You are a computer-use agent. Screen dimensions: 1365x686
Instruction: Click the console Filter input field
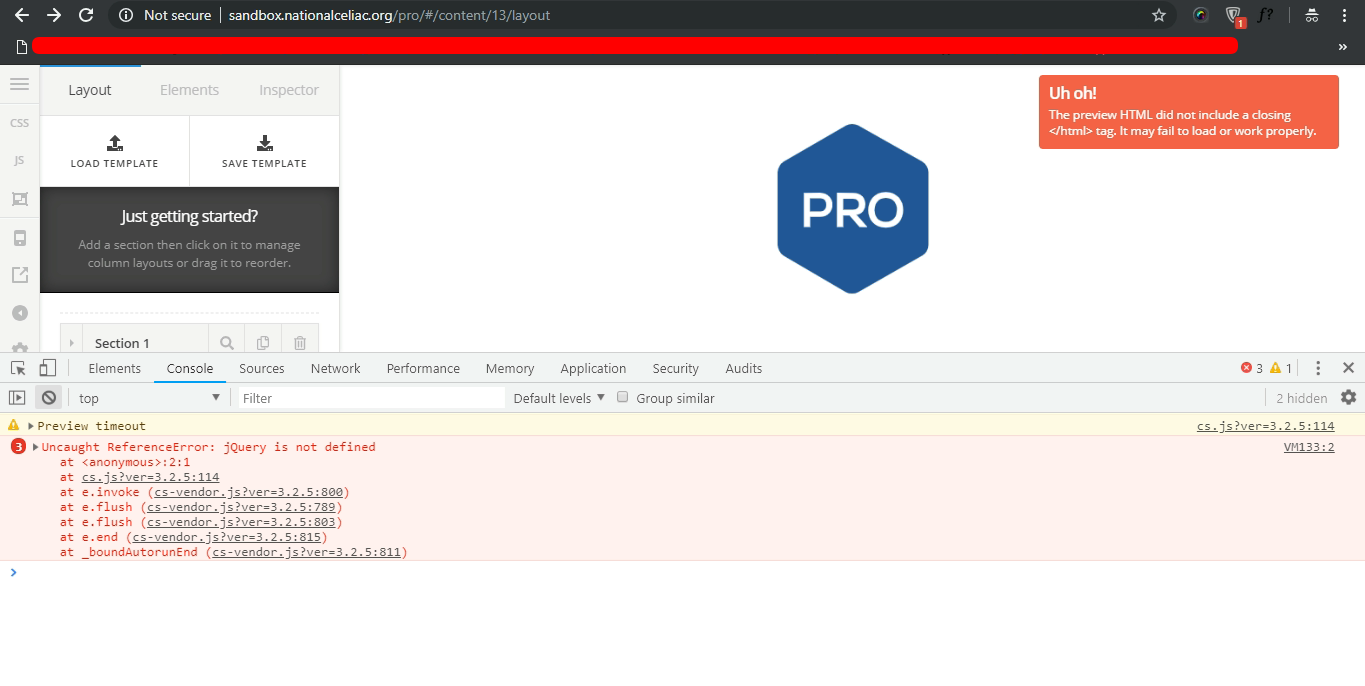coord(371,398)
